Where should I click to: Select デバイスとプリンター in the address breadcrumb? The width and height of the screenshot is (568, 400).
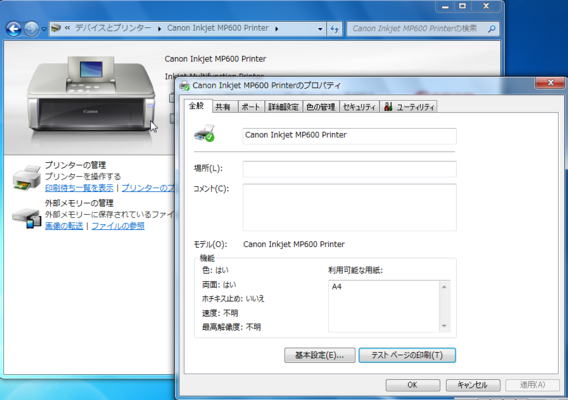pyautogui.click(x=113, y=28)
